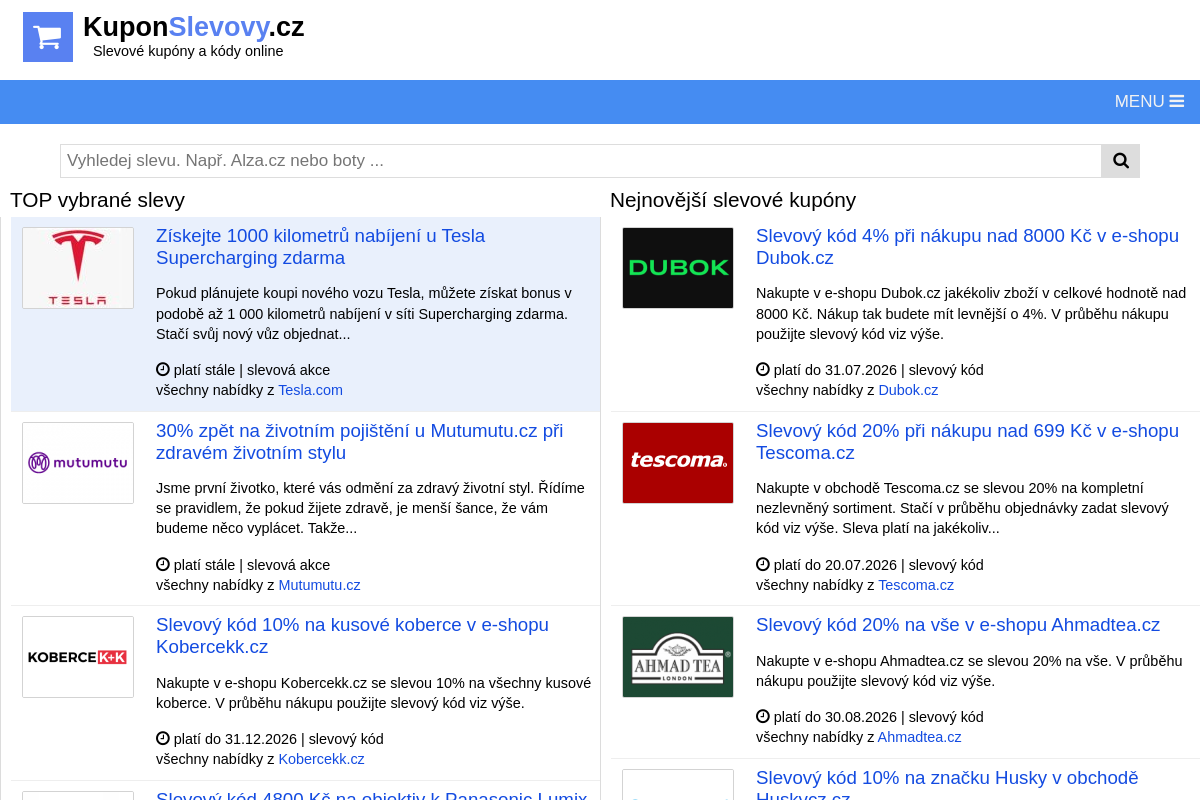Open the 4% discount Dubok.cz coupon title
The height and width of the screenshot is (800, 1200).
click(x=968, y=247)
